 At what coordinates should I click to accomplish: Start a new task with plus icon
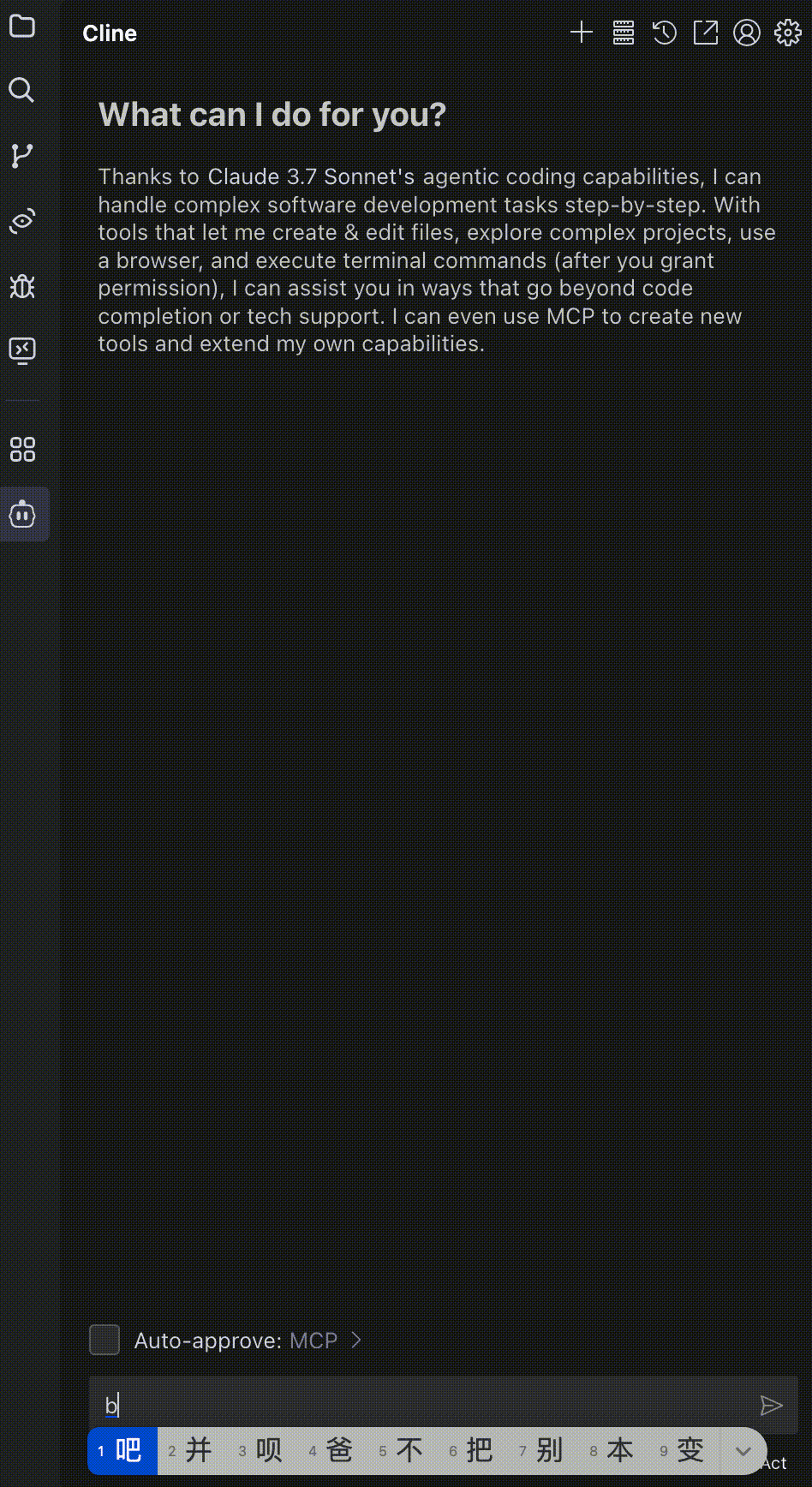(582, 33)
